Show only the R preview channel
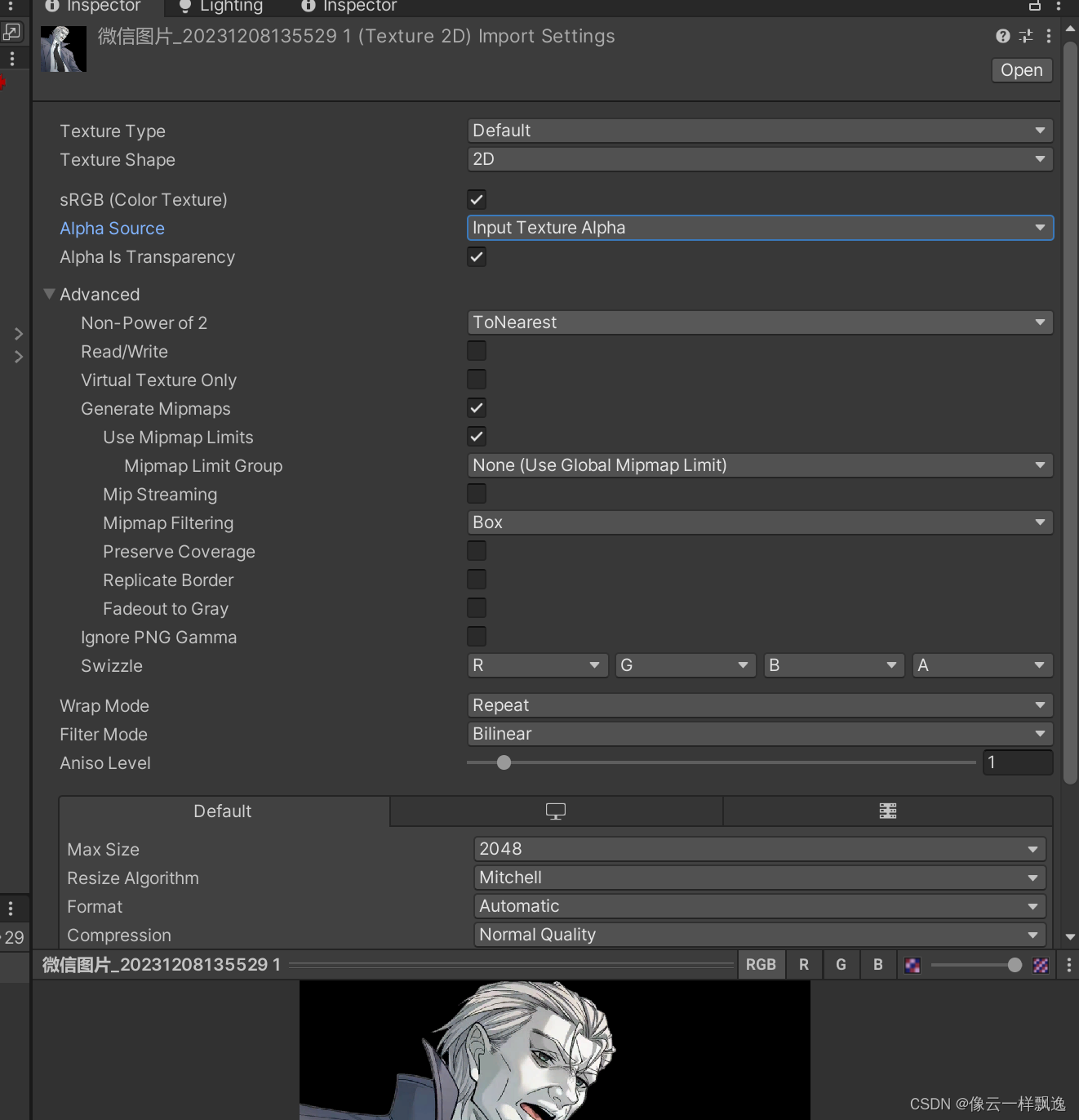This screenshot has width=1079, height=1120. 804,965
